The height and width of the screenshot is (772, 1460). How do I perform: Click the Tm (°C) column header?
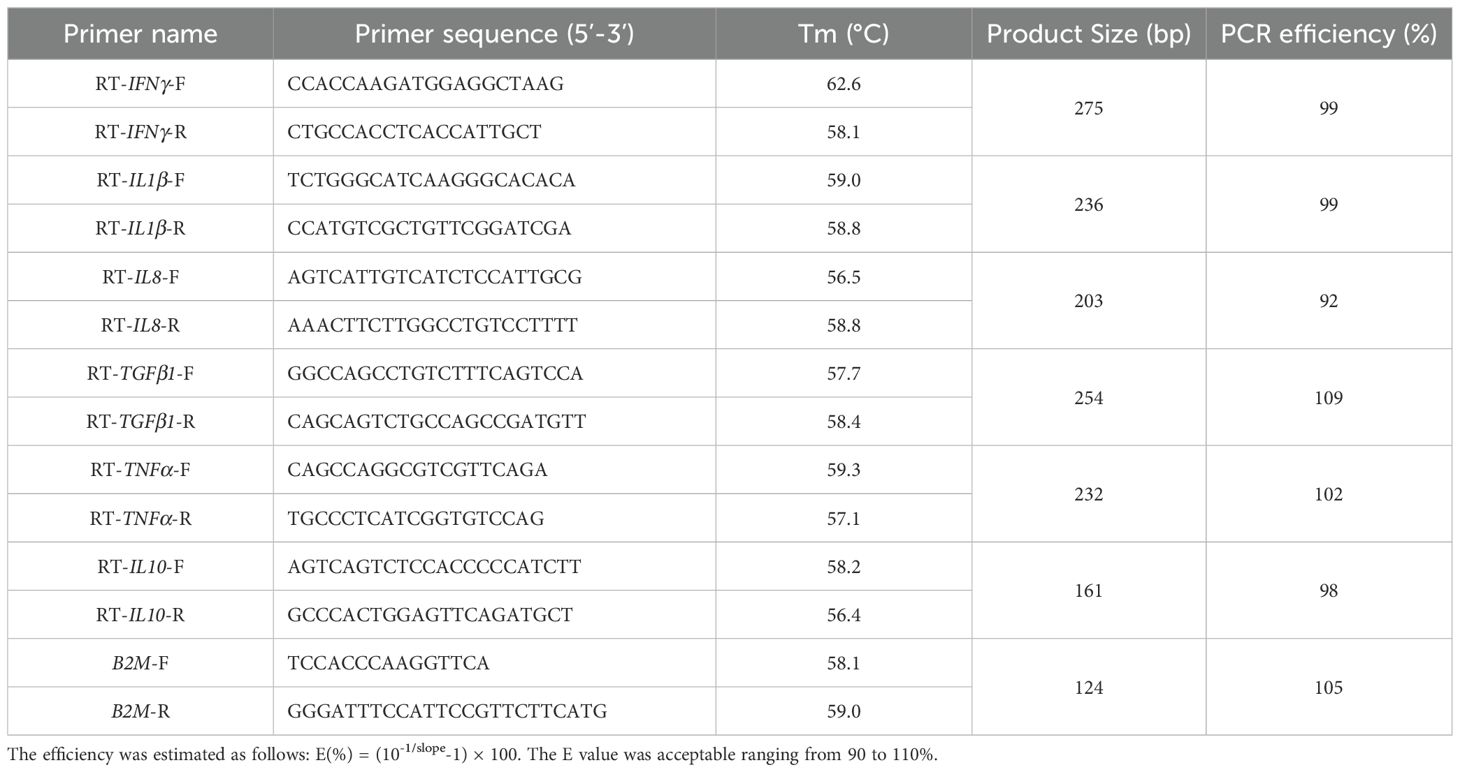click(844, 34)
